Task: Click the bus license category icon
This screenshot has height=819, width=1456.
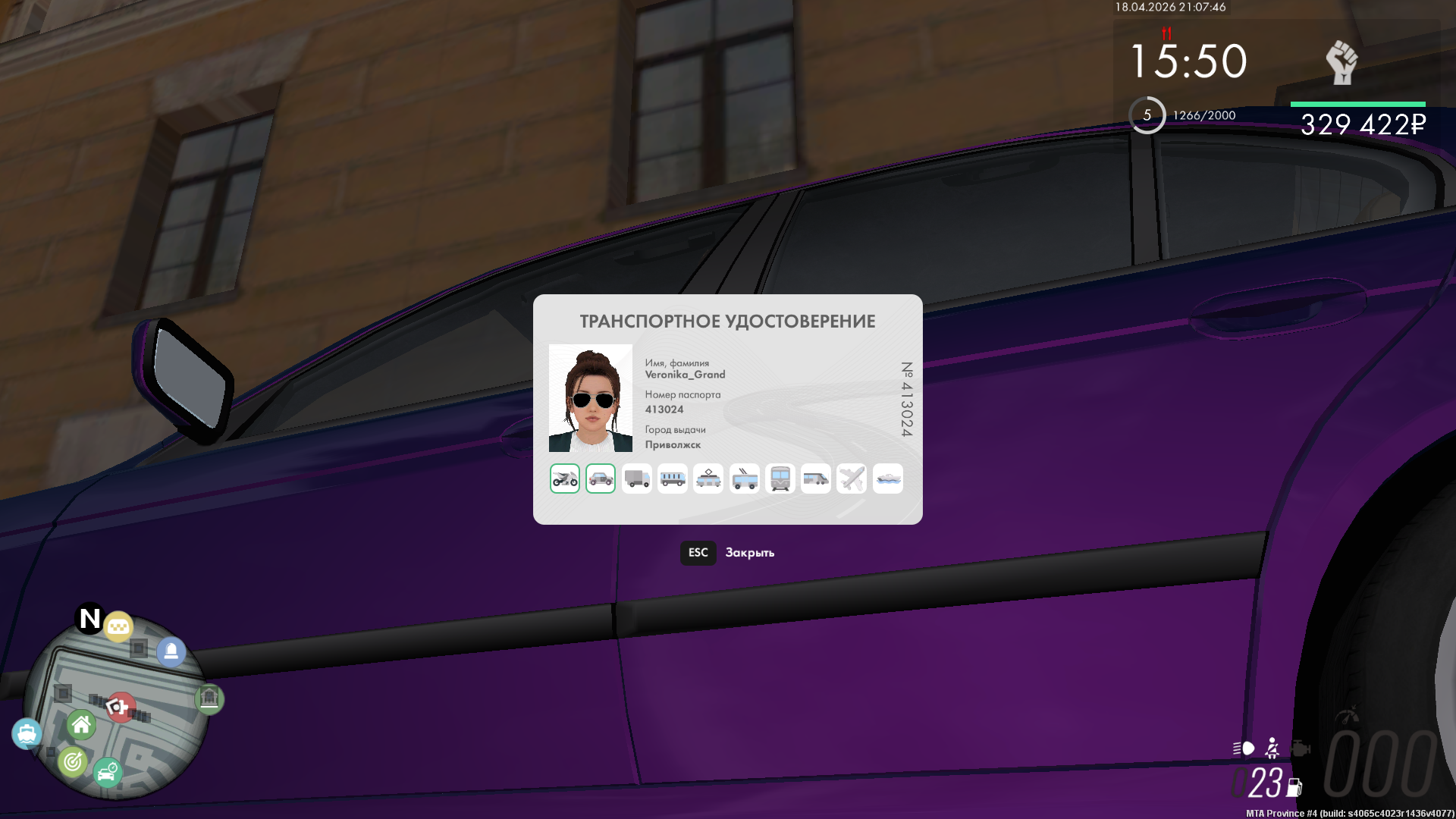Action: coord(673,479)
